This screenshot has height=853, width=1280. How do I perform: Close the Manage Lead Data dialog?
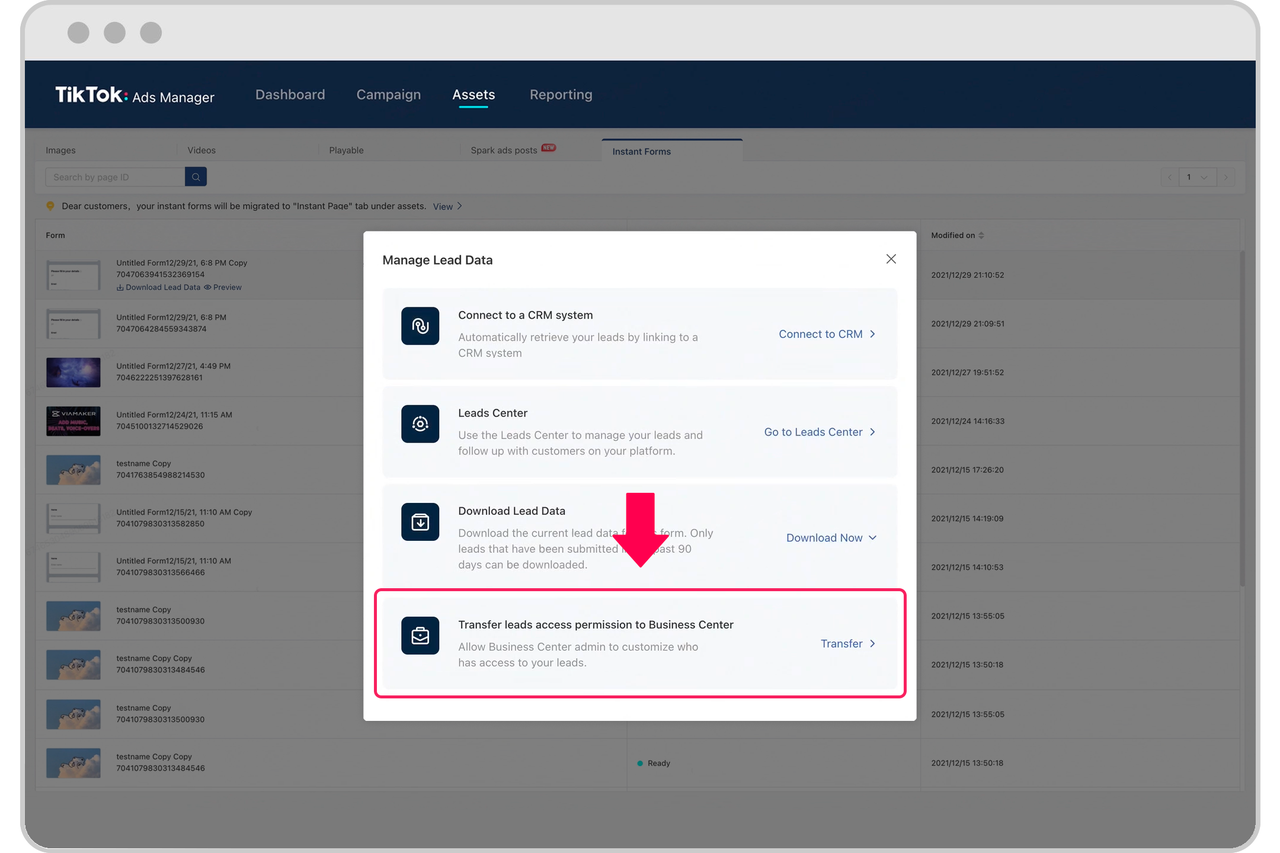(x=891, y=259)
